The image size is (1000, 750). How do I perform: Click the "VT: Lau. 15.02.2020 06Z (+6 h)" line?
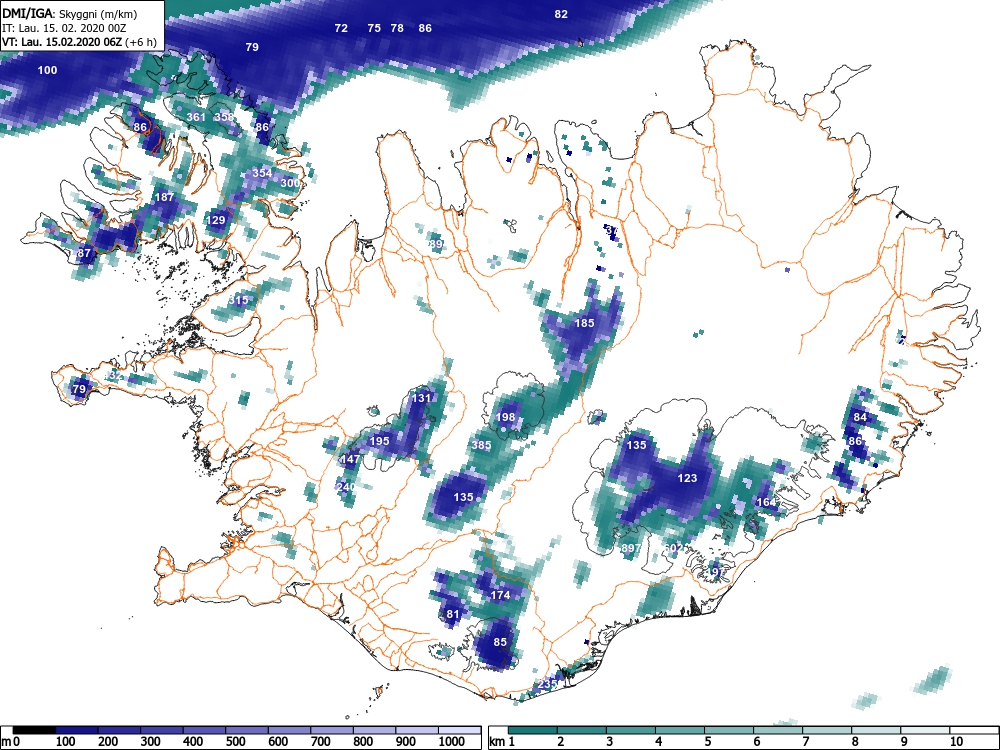pos(79,42)
